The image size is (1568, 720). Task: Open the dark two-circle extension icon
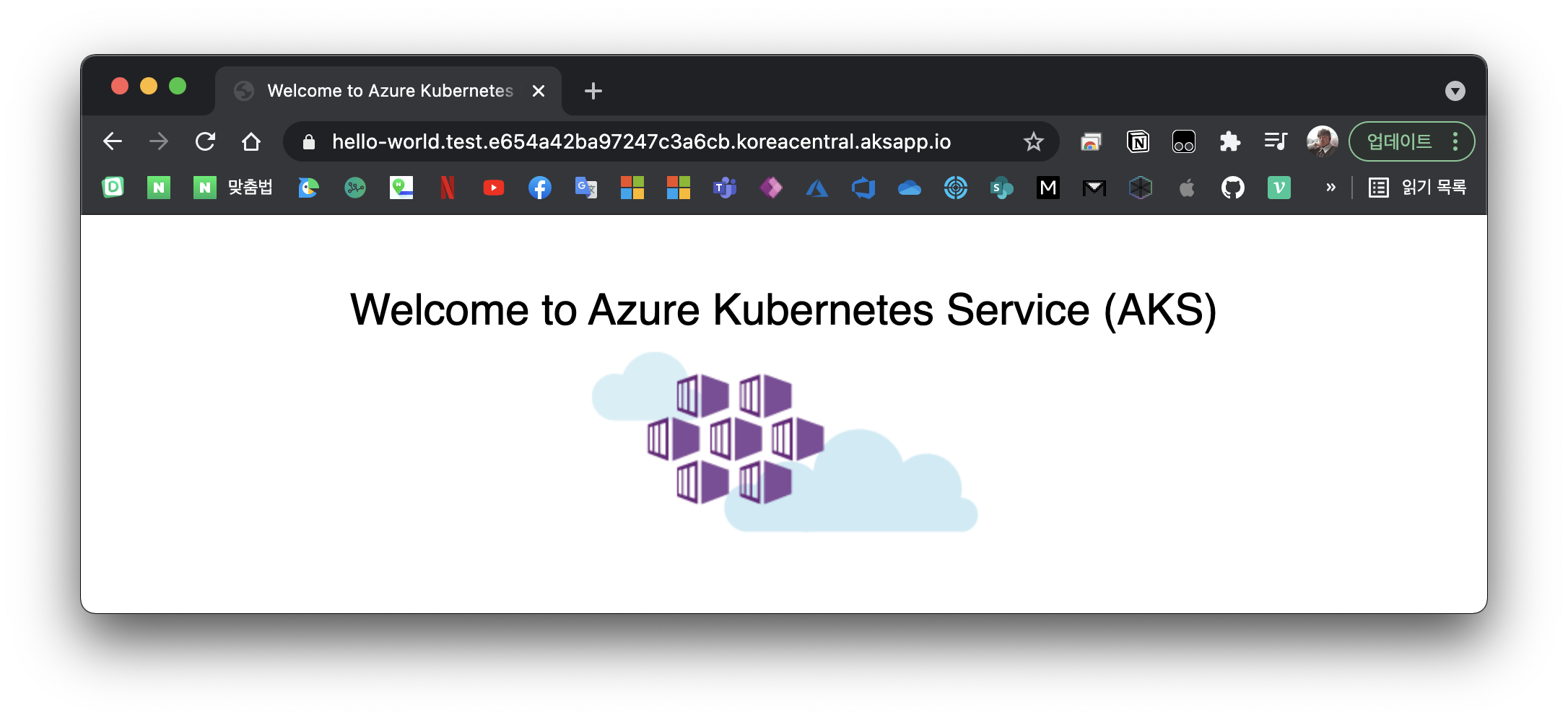[1184, 141]
